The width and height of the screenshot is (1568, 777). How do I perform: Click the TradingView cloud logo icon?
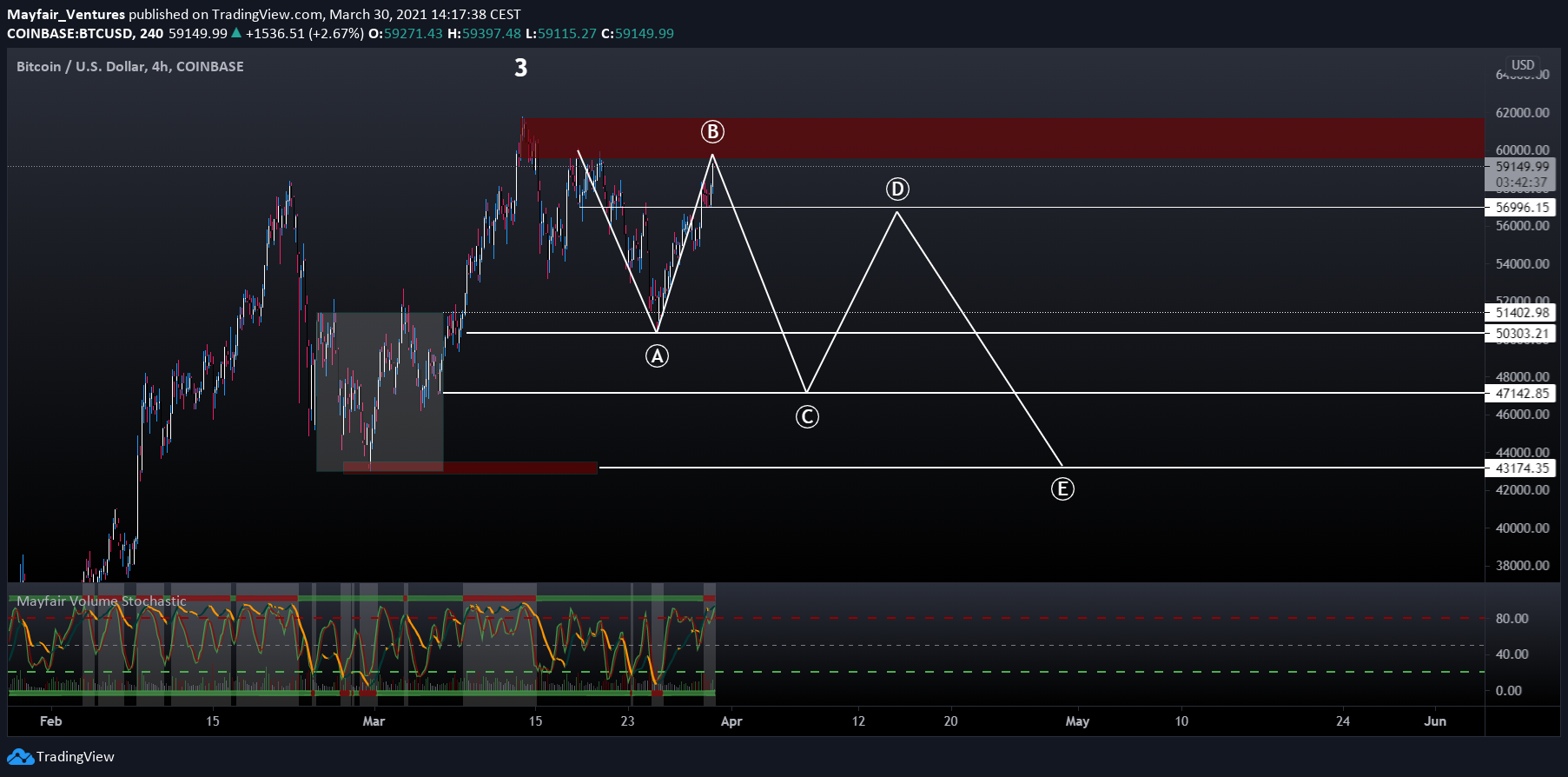pos(21,757)
